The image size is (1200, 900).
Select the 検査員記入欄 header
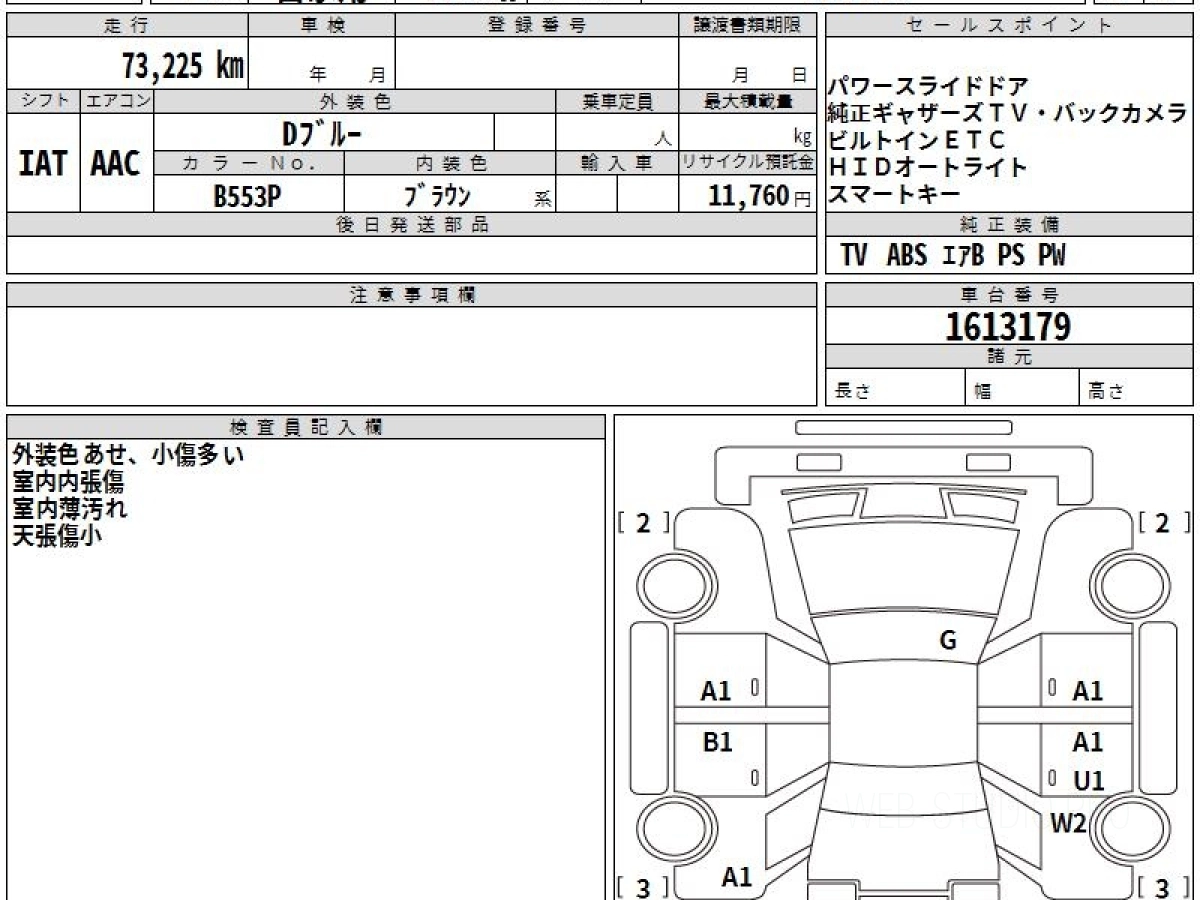click(x=306, y=426)
